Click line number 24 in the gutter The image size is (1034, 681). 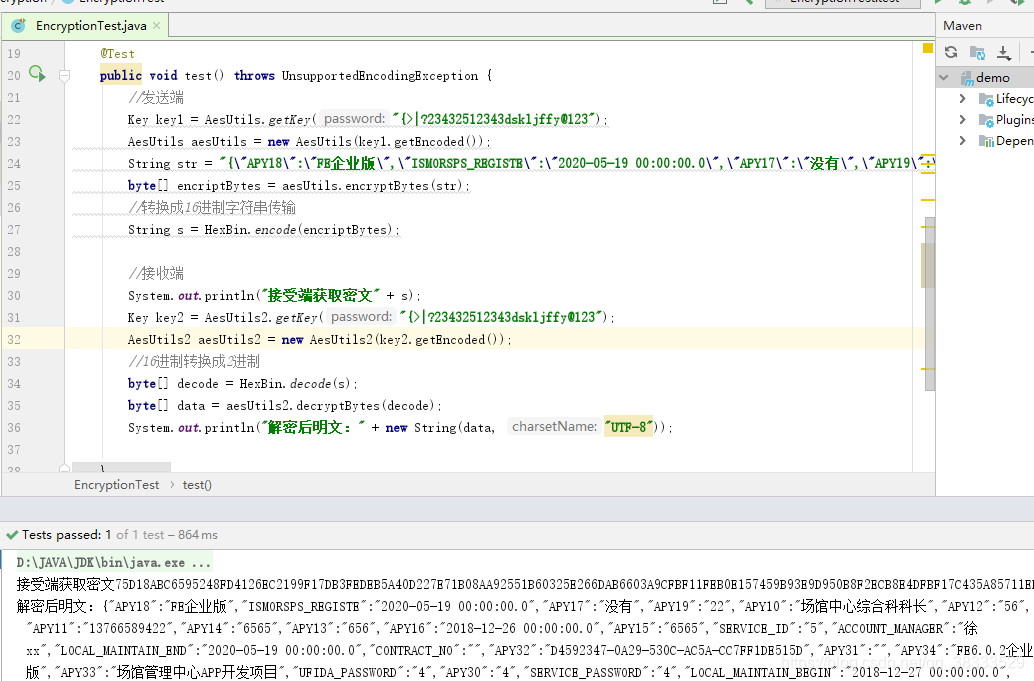[14, 163]
